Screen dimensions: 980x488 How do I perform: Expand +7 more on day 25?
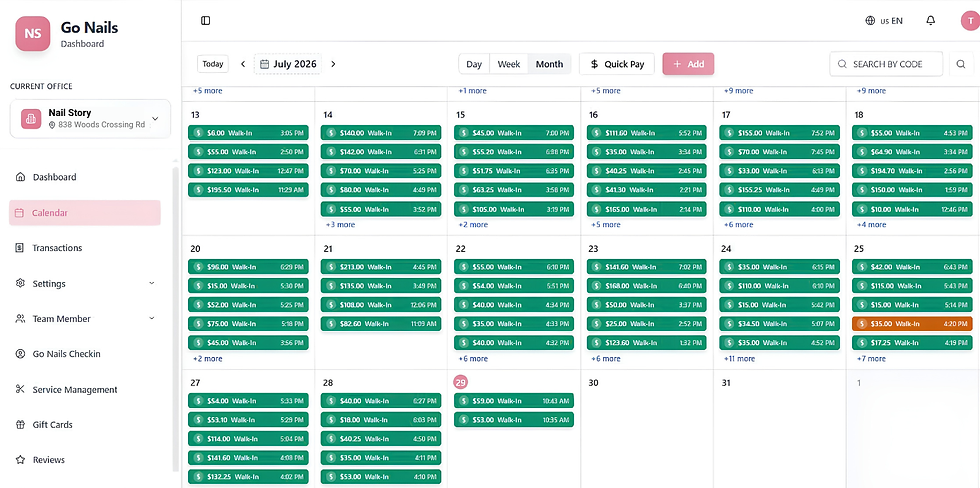[x=871, y=359]
